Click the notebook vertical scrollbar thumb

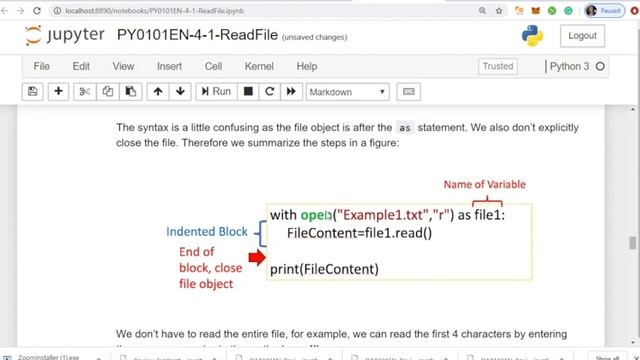tap(632, 243)
